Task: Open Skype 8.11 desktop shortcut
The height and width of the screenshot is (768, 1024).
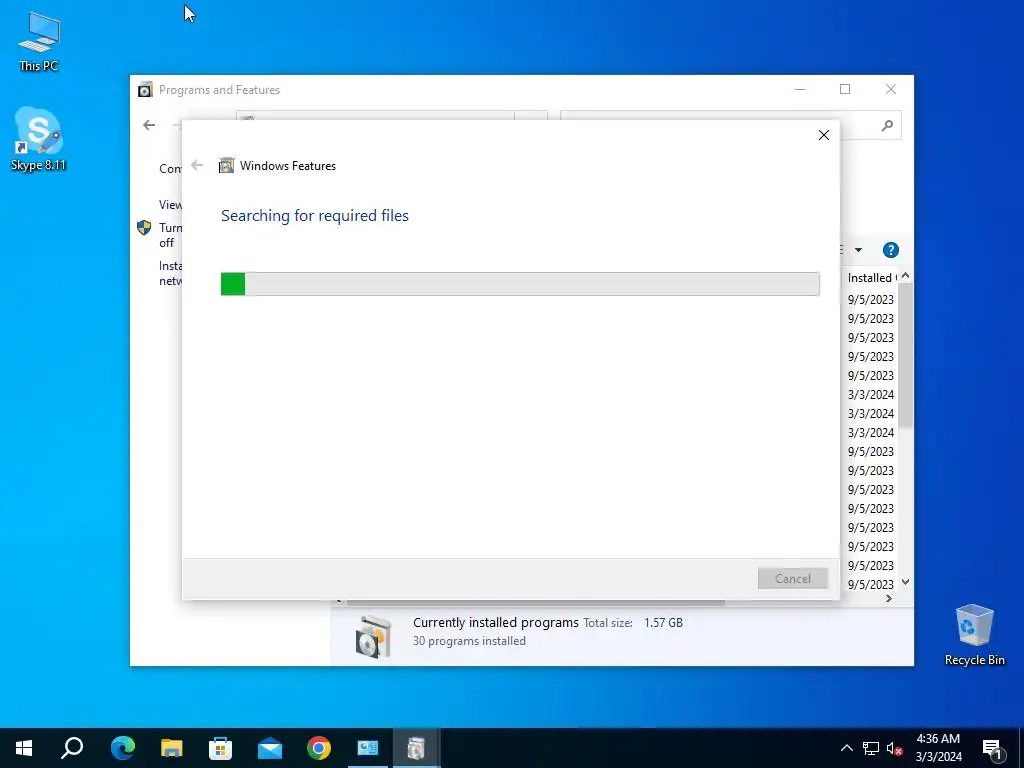Action: [x=39, y=139]
